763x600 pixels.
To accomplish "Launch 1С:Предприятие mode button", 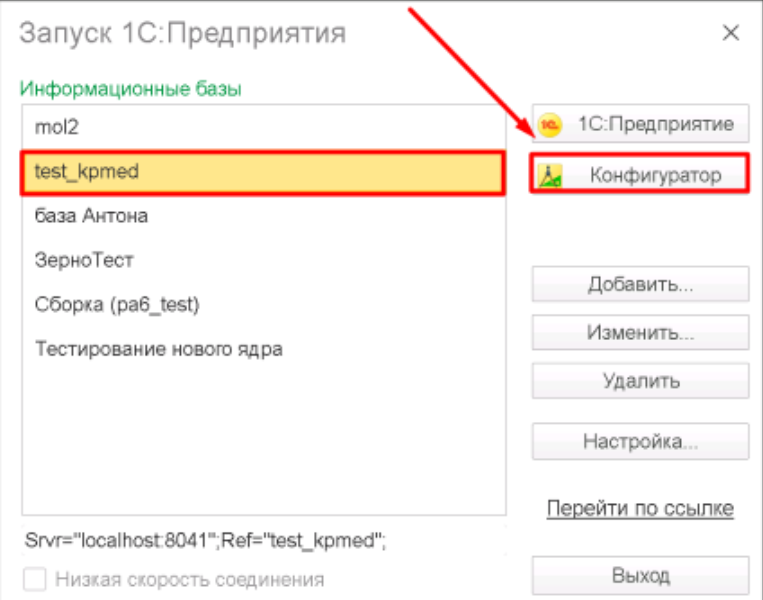I will click(640, 124).
